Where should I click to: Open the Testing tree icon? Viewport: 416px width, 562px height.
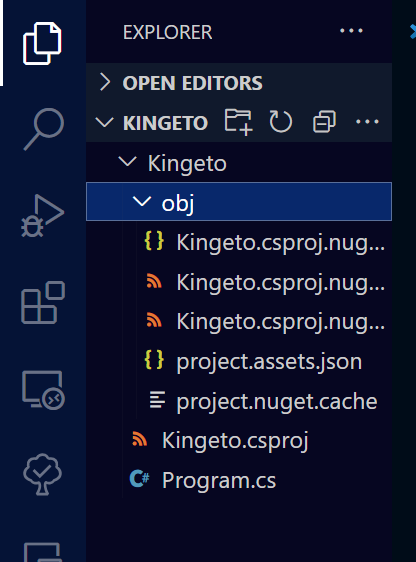pyautogui.click(x=42, y=474)
